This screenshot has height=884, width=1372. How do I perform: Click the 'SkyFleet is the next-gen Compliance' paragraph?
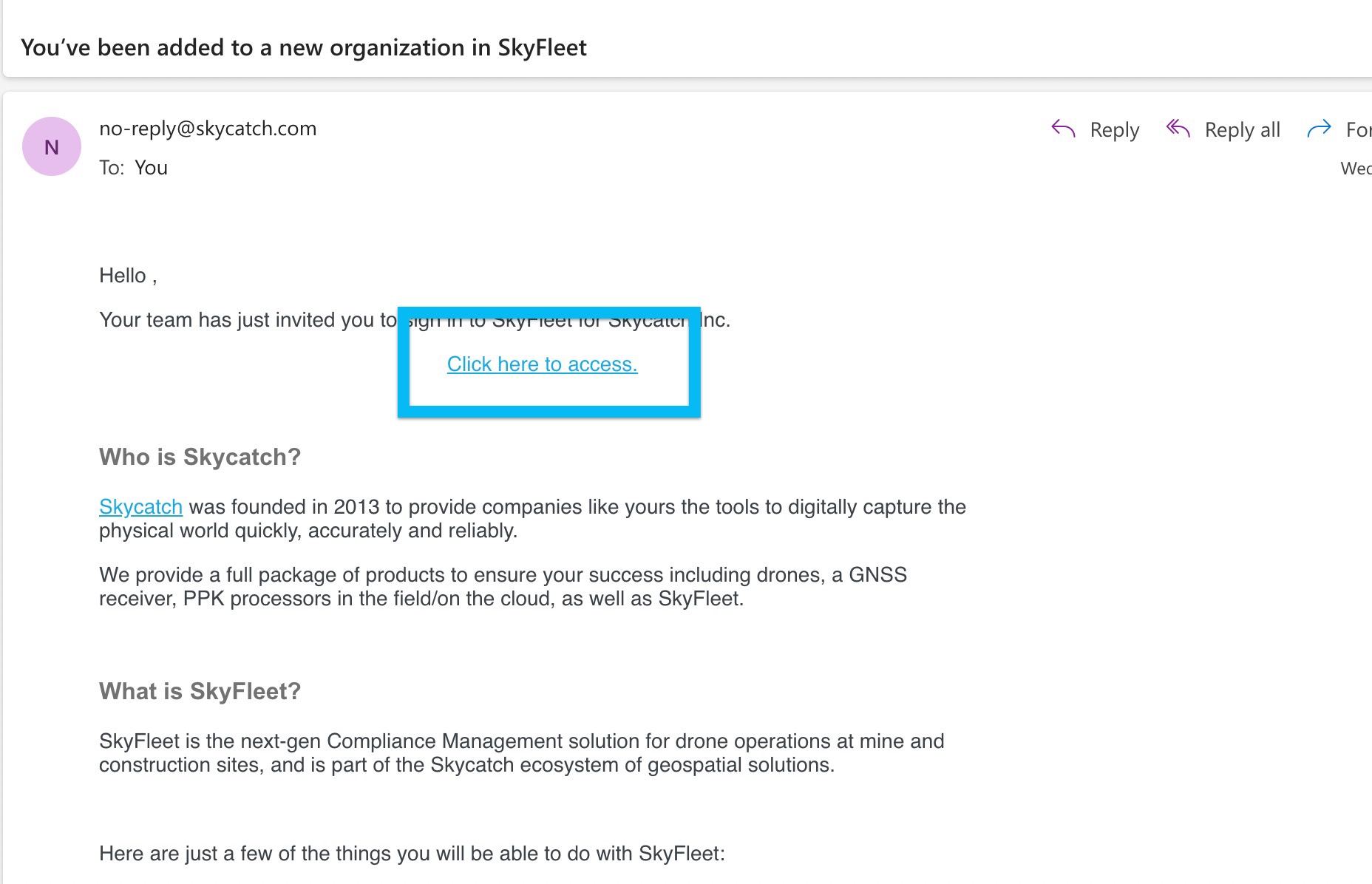click(522, 753)
